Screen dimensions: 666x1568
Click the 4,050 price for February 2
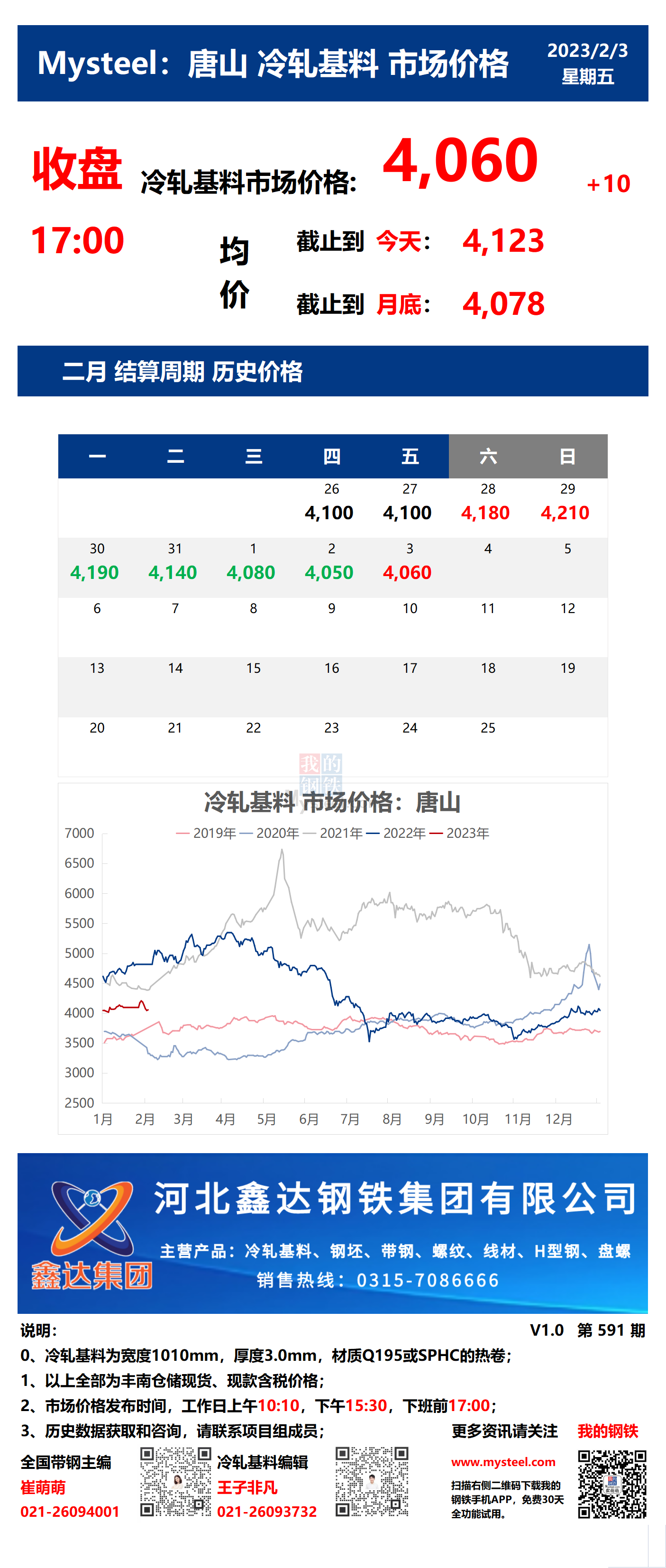click(x=329, y=572)
